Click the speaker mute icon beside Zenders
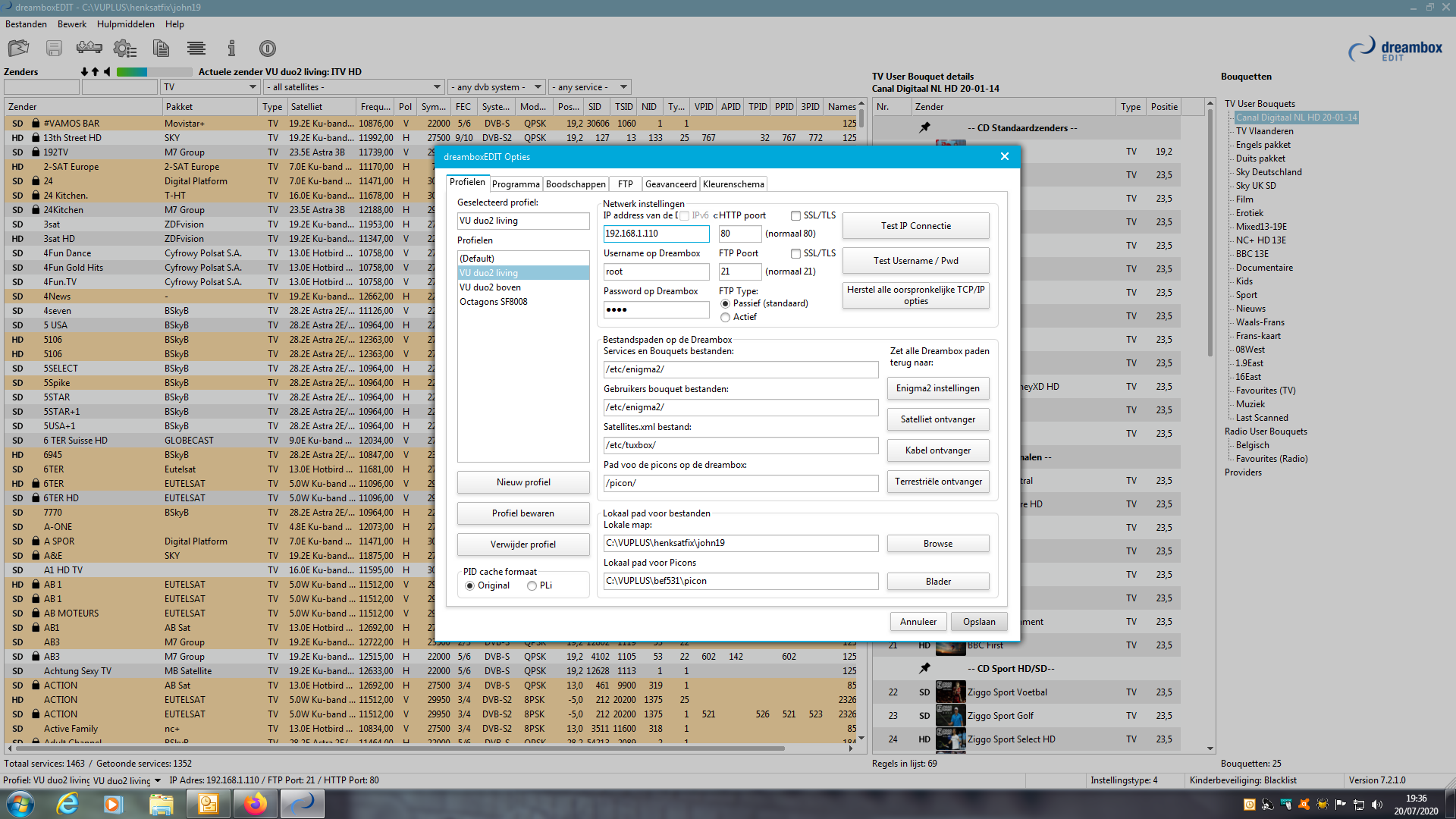 [x=108, y=72]
